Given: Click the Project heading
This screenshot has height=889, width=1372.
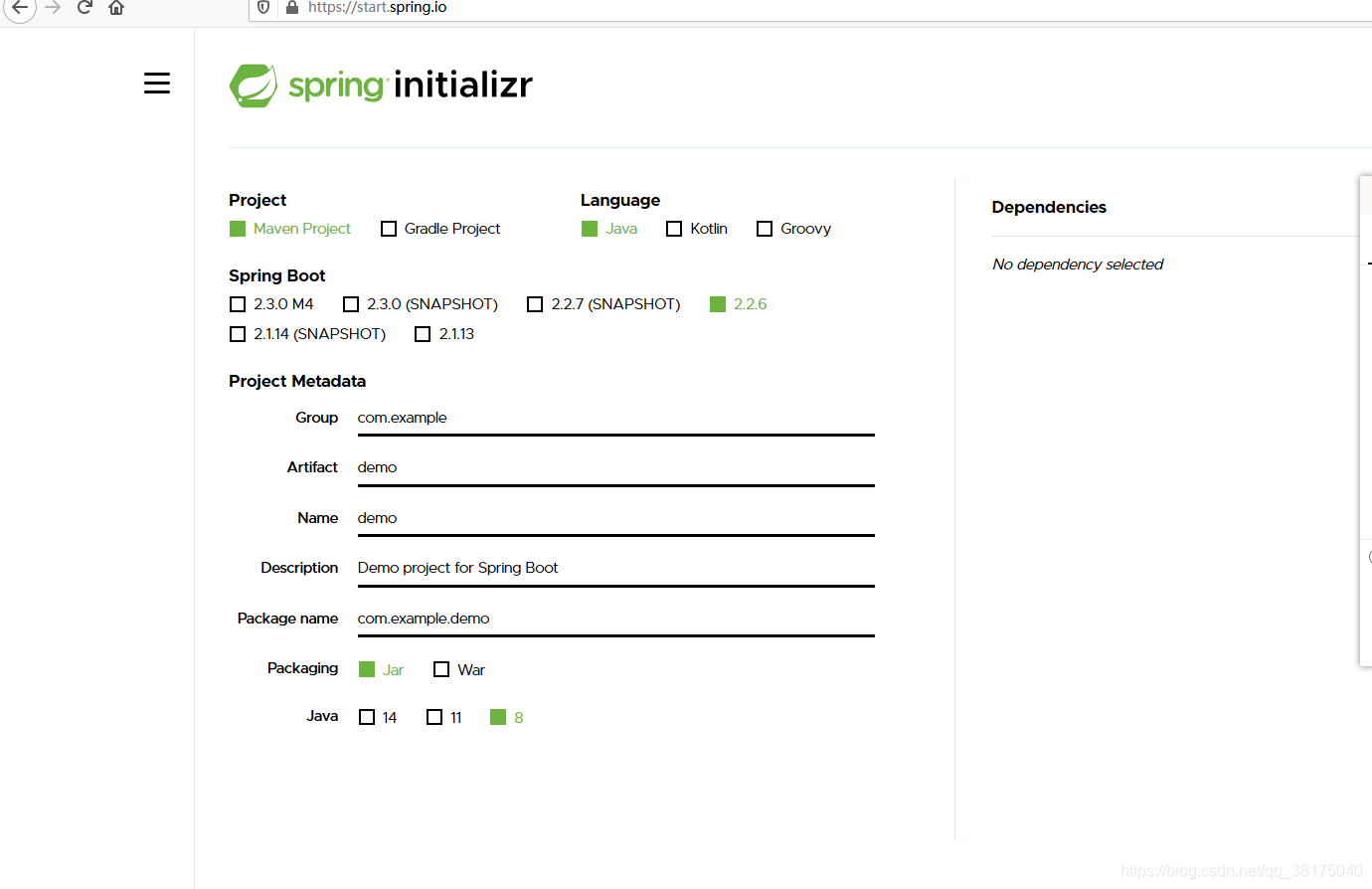Looking at the screenshot, I should point(257,200).
